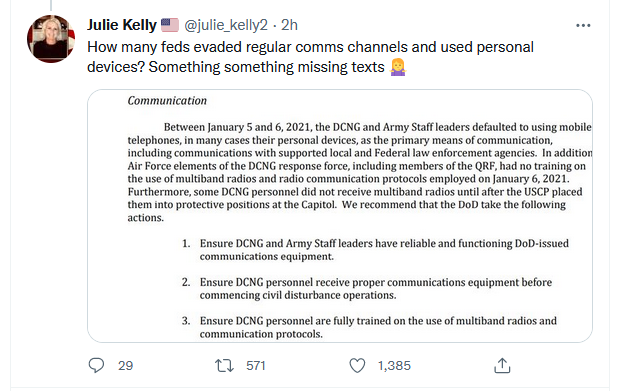Image resolution: width=621 pixels, height=391 pixels.
Task: Open the reply comment icon
Action: pyautogui.click(x=96, y=365)
